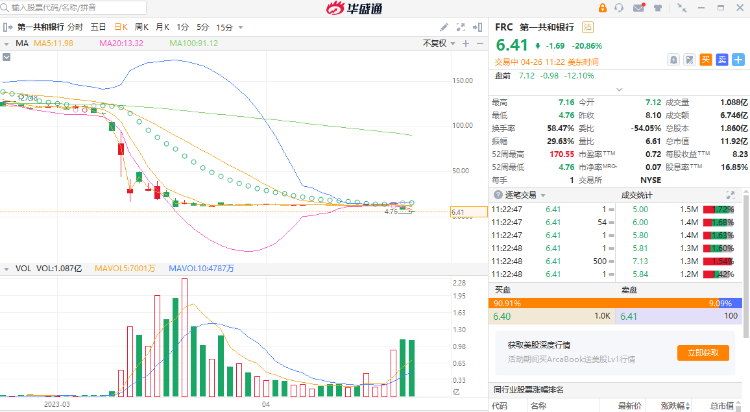The width and height of the screenshot is (750, 412).
Task: Click the compact mode arrows icon
Action: pos(682,8)
